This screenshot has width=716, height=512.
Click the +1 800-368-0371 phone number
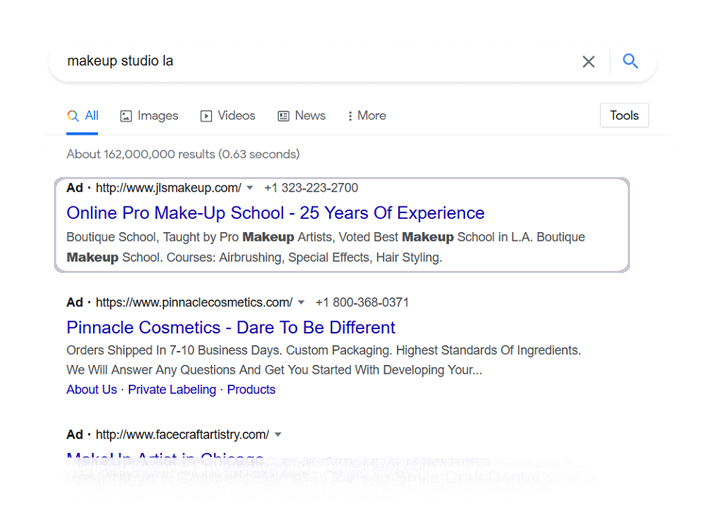(x=362, y=303)
